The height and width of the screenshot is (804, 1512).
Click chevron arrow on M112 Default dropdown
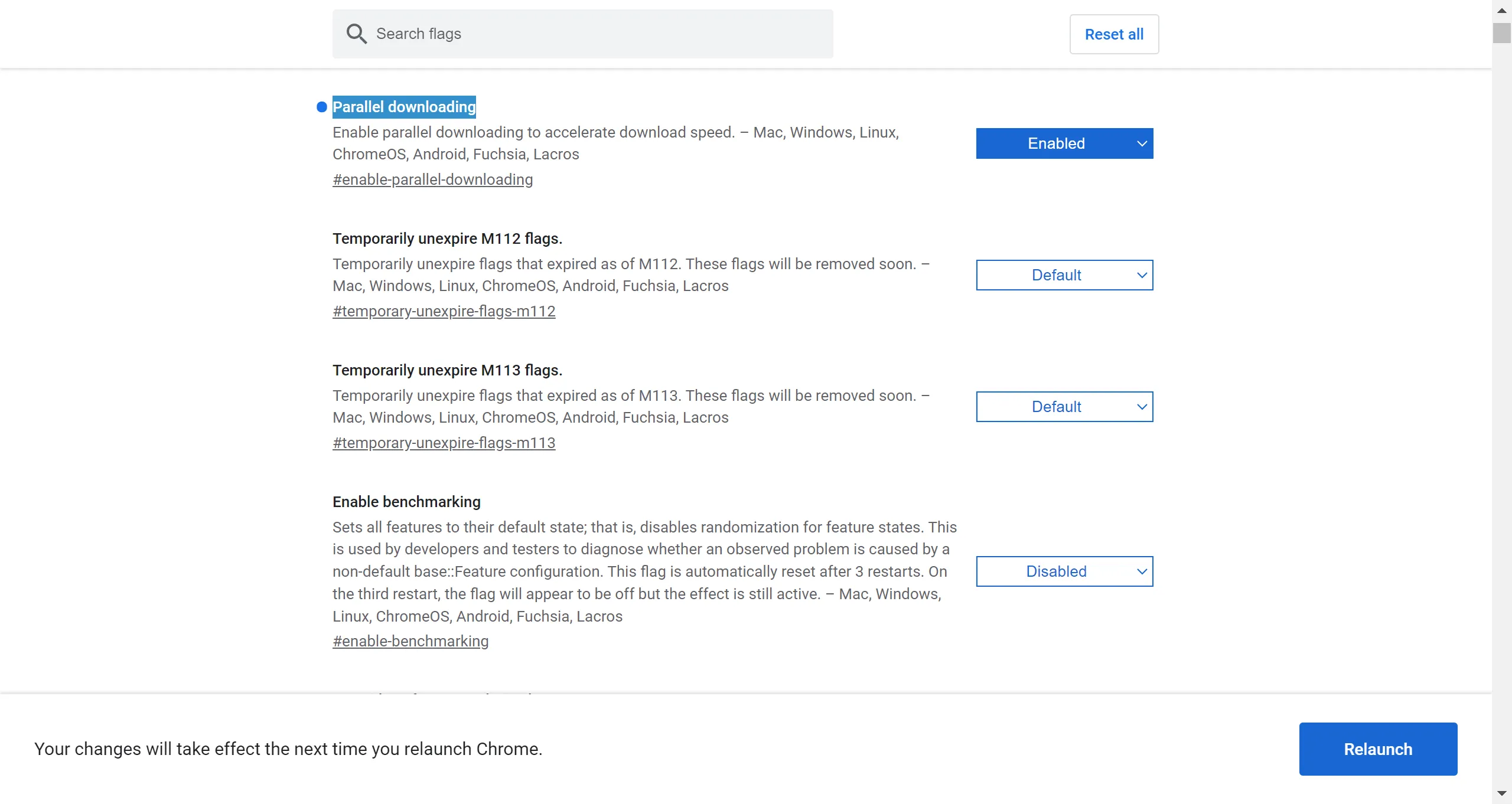1142,275
